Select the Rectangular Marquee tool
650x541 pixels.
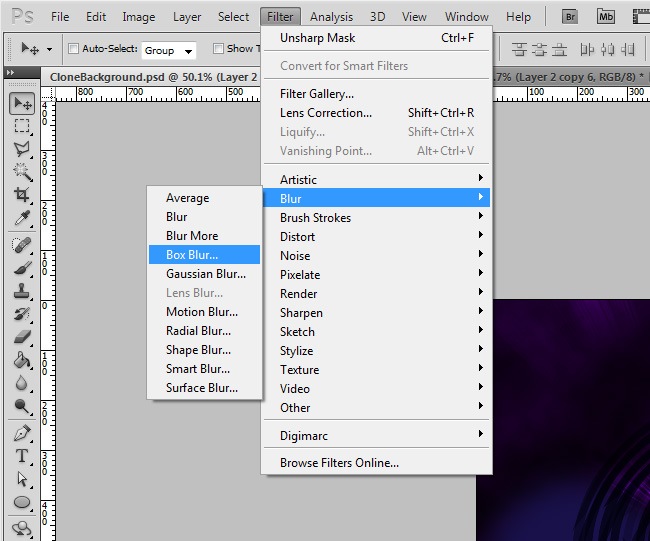[22, 126]
